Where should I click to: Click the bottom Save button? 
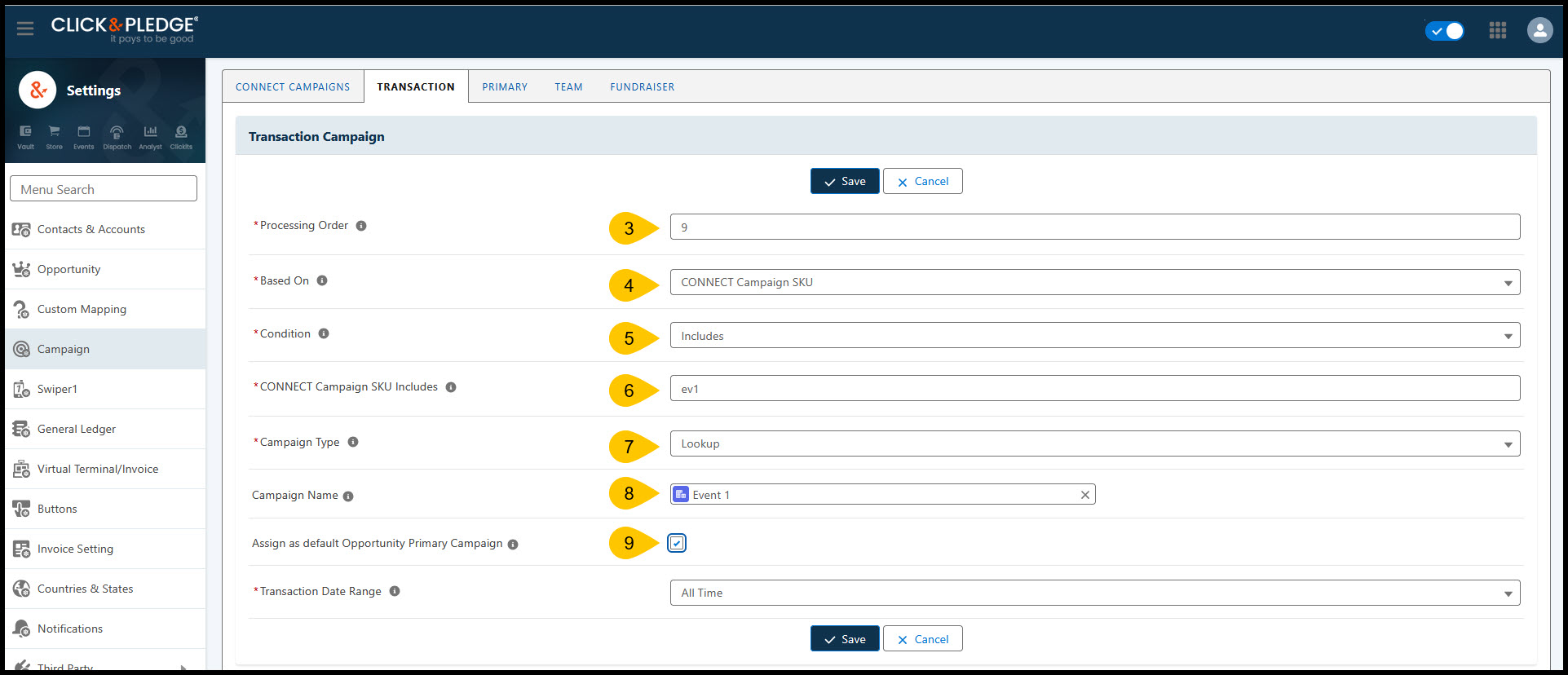tap(845, 639)
